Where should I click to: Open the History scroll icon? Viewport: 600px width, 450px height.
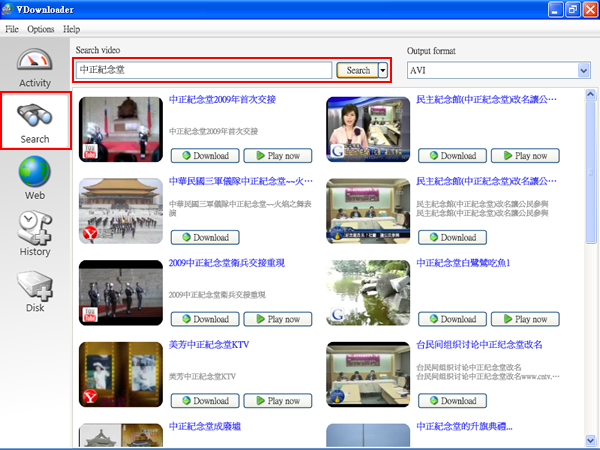(34, 227)
